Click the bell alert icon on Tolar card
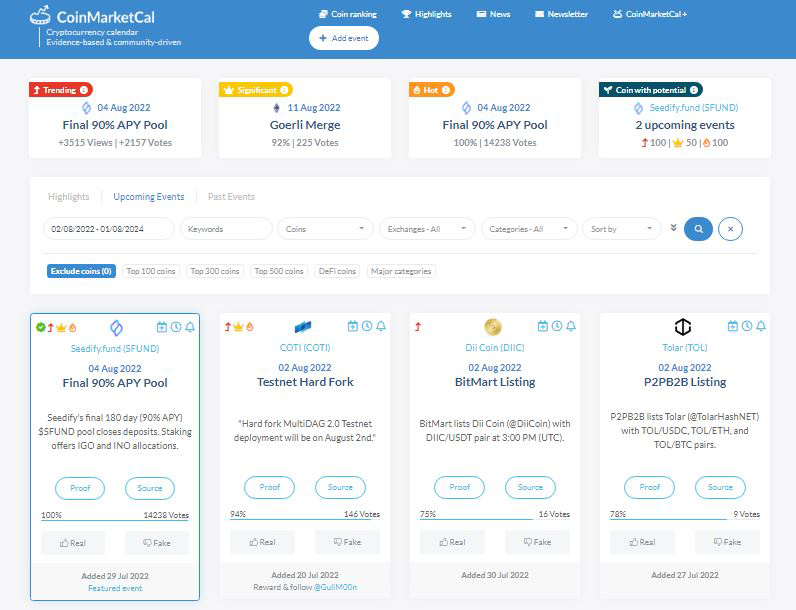This screenshot has width=796, height=610. (x=760, y=326)
